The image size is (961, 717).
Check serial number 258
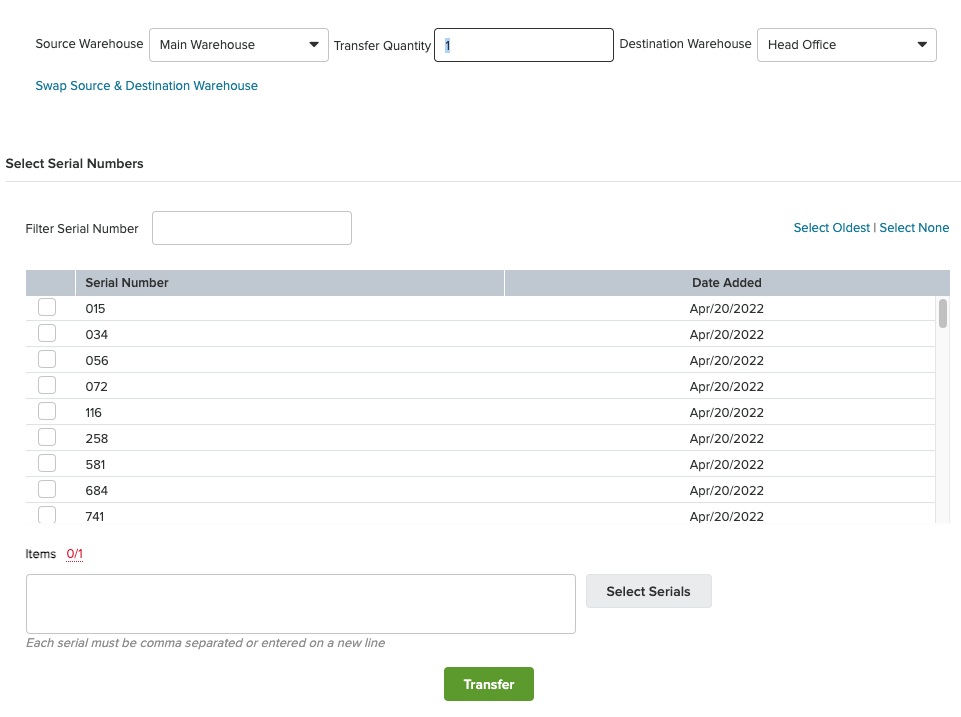(x=47, y=438)
